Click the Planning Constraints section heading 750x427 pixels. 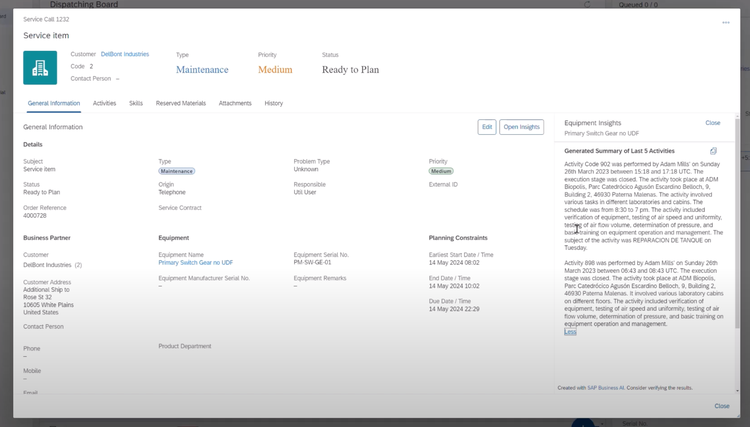[458, 238]
